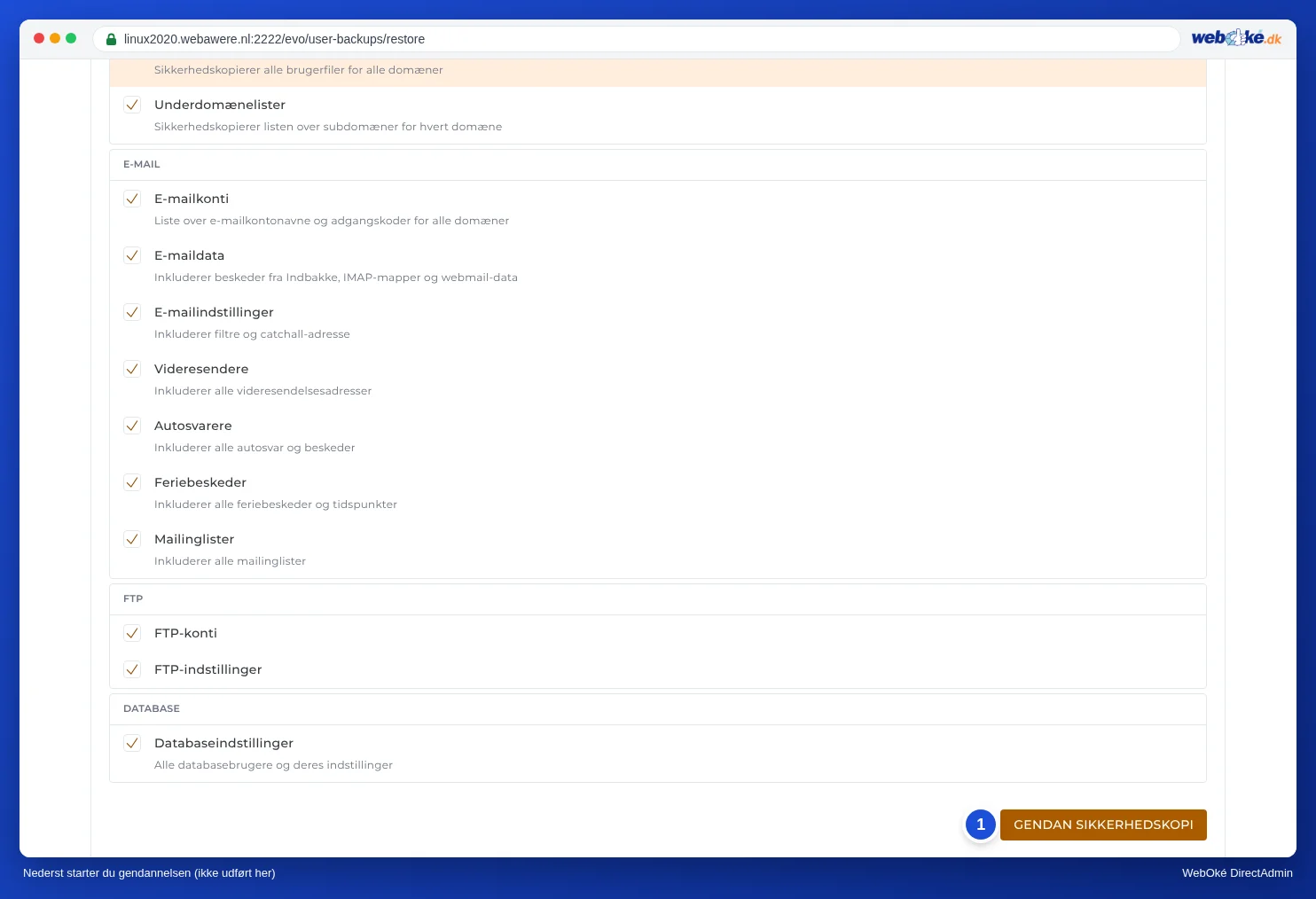This screenshot has height=899, width=1316.
Task: Uncheck the FTP-indstillinger checkbox
Action: coord(132,669)
